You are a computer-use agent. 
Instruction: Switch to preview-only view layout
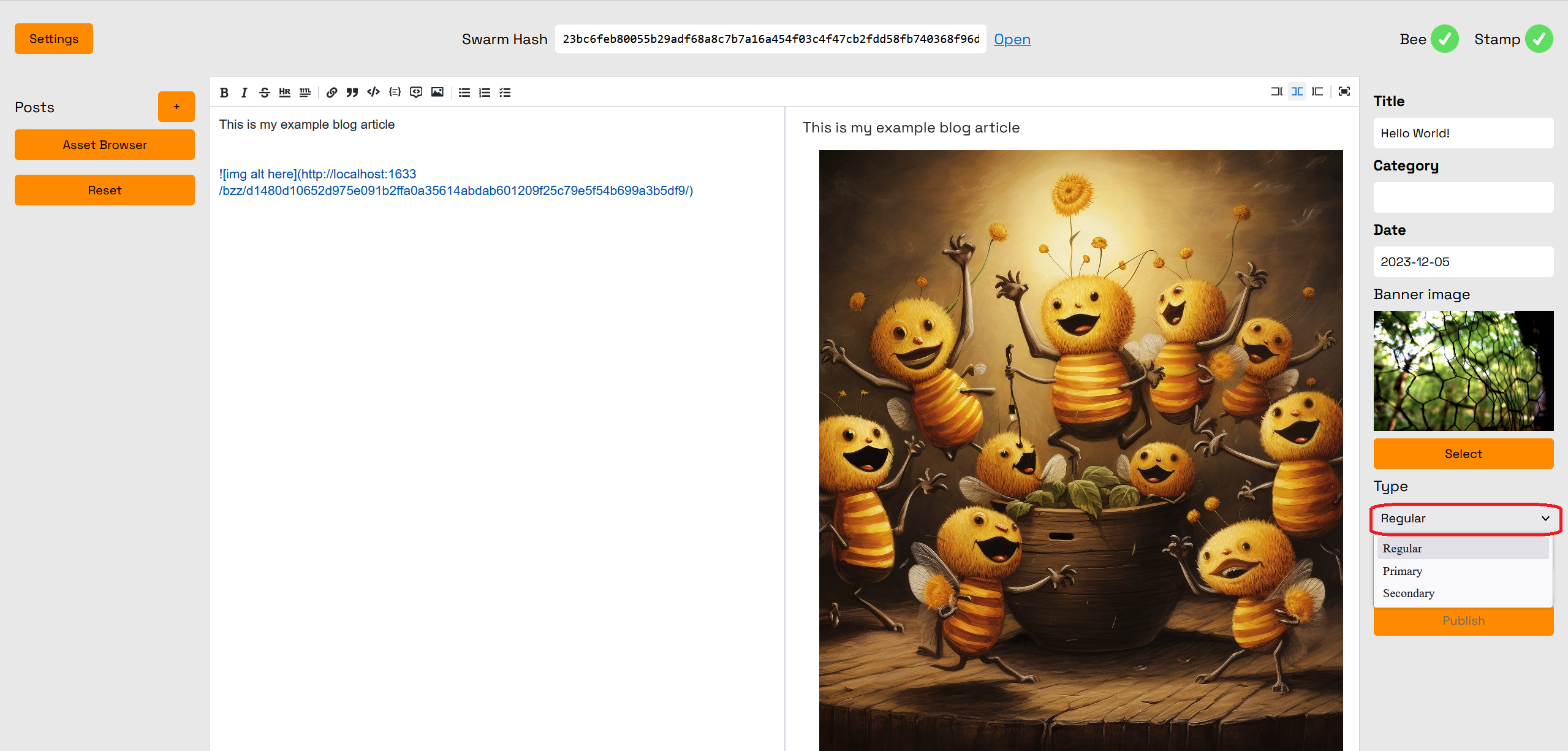[1317, 91]
